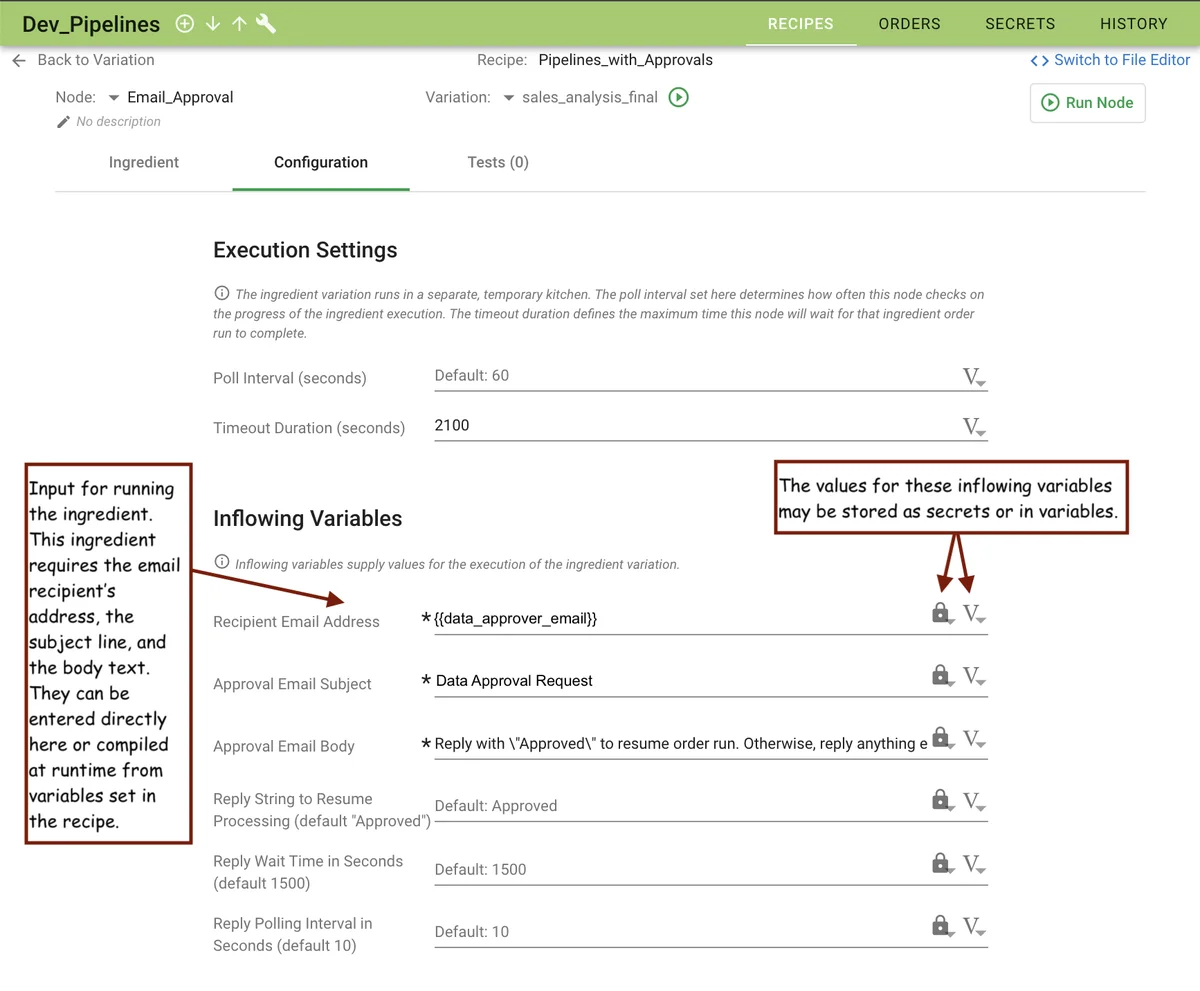
Task: Click Switch to File Editor link
Action: point(1111,60)
